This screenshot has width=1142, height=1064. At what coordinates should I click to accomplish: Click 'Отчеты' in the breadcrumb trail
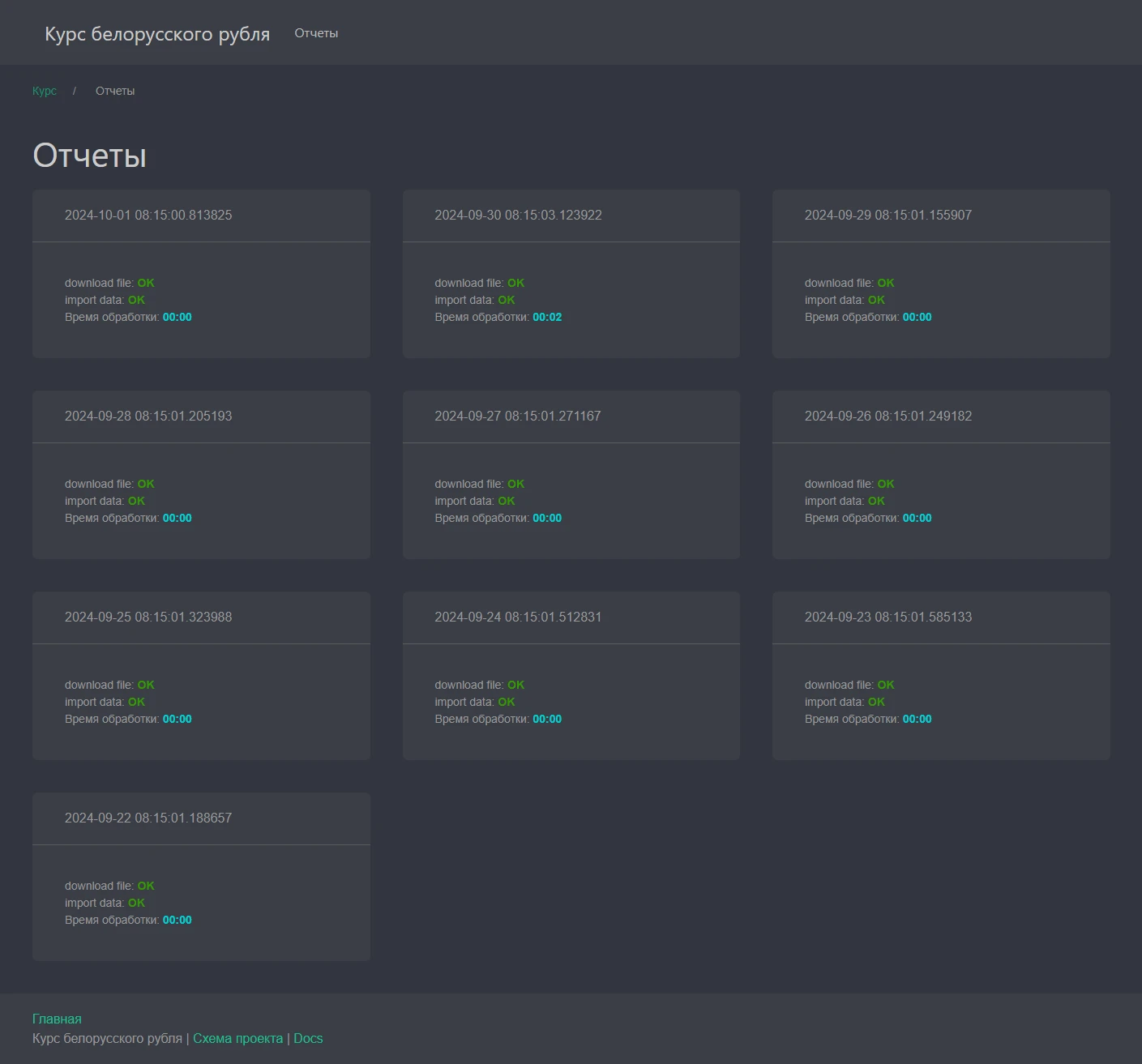coord(115,91)
